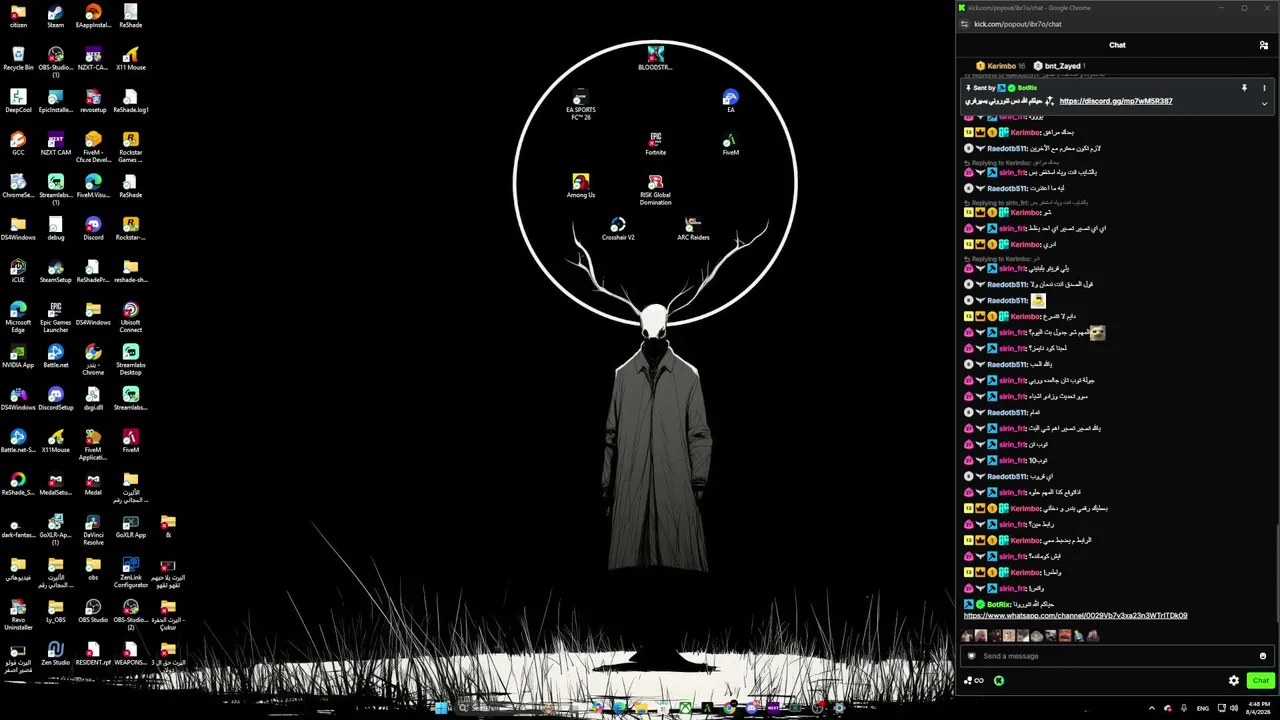
Task: Open Crosshair V2 shortcut
Action: (x=618, y=229)
